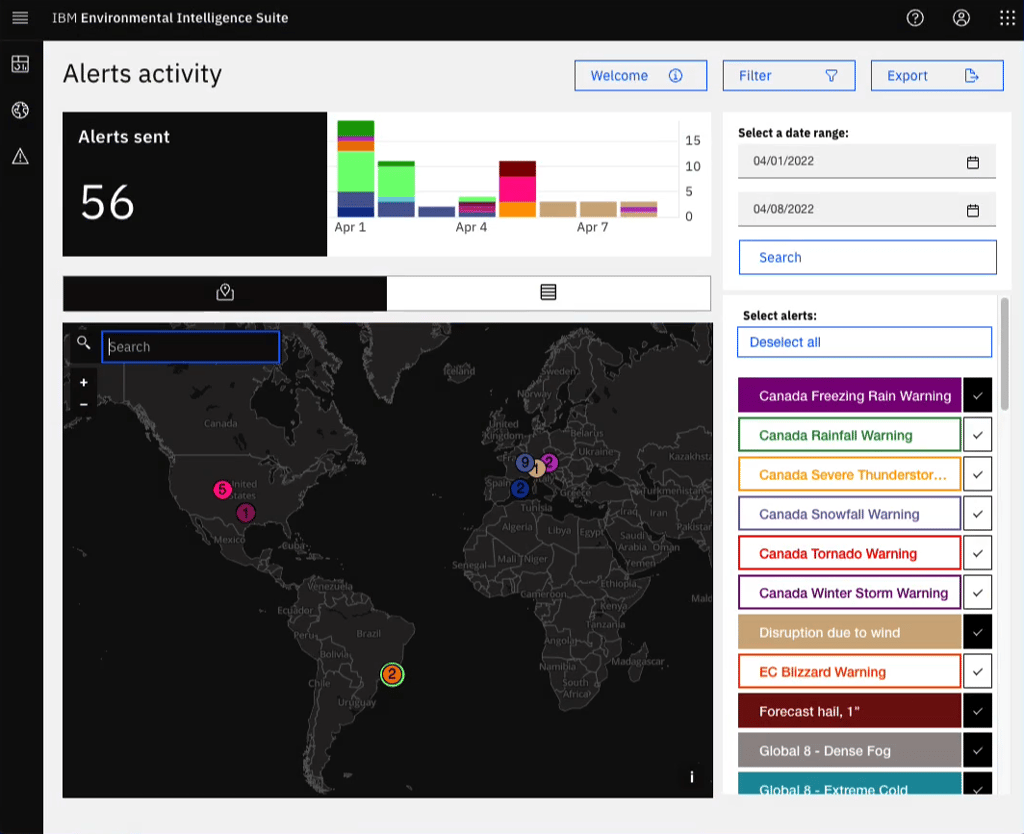The height and width of the screenshot is (834, 1024).
Task: Select Canada Tornado Warning label
Action: click(850, 553)
